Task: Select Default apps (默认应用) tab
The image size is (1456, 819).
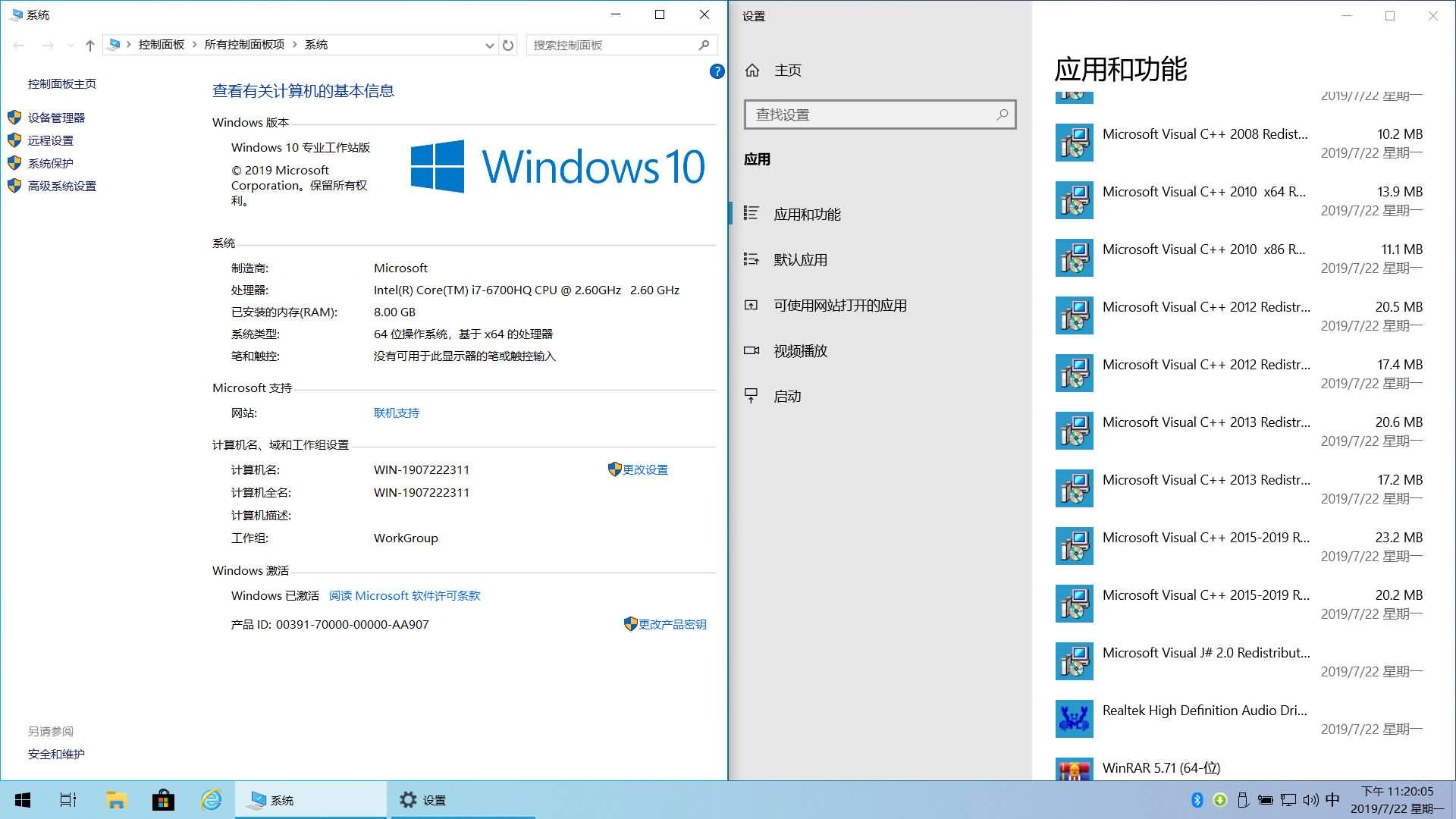Action: point(880,259)
